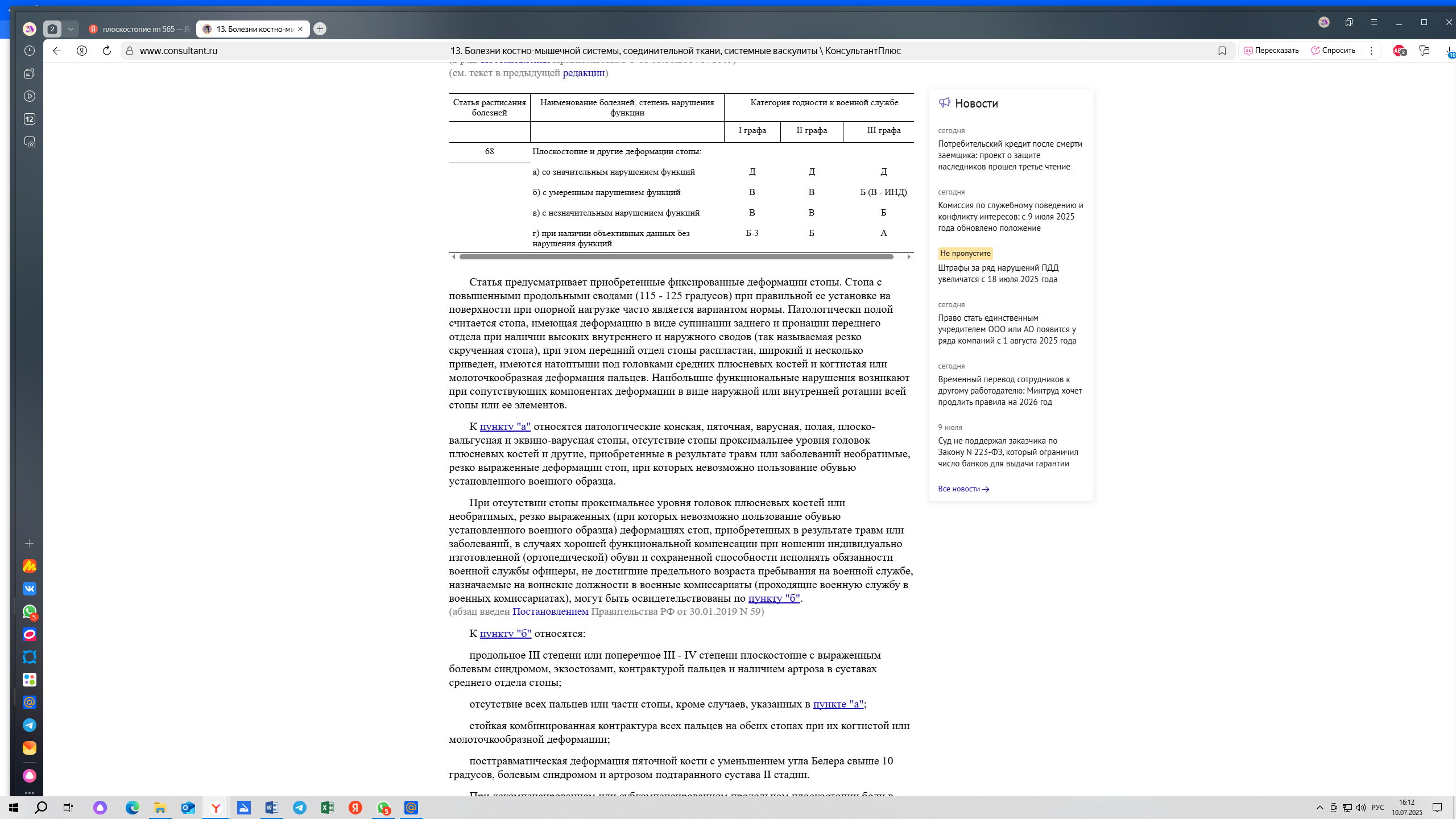Show hidden system tray icons chevron

click(1319, 808)
